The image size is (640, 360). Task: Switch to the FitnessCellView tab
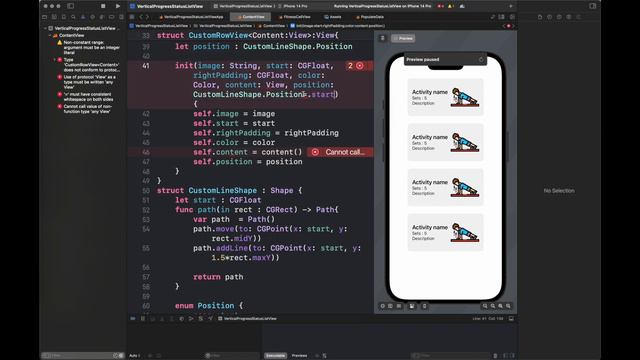294,17
